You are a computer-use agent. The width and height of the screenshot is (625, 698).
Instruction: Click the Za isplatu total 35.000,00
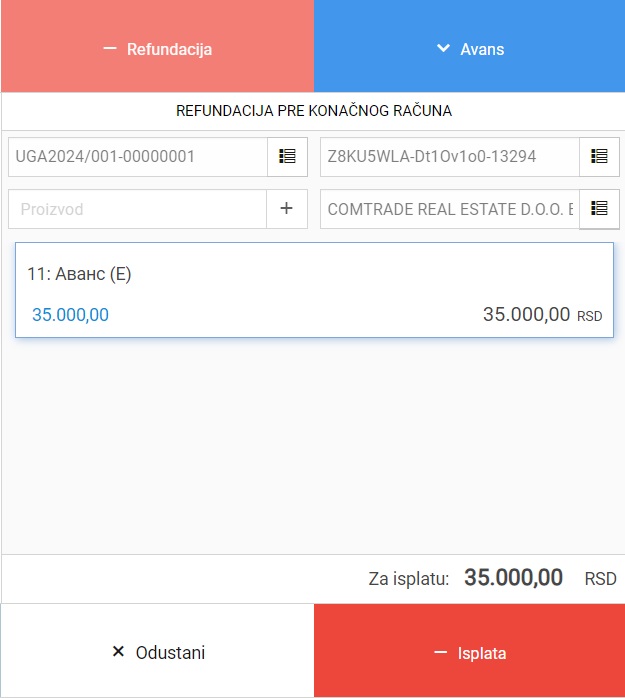[513, 578]
